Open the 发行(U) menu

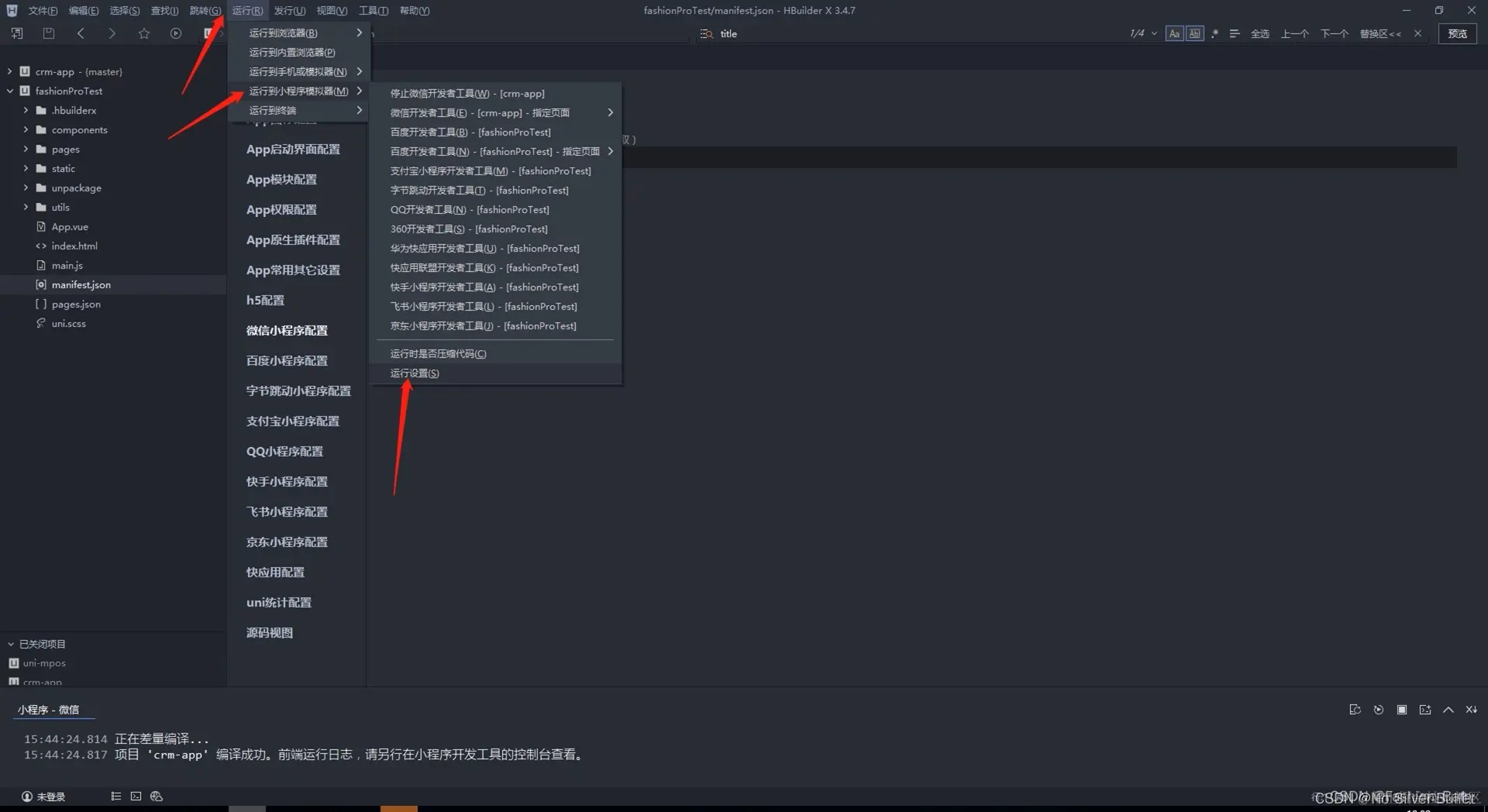289,10
